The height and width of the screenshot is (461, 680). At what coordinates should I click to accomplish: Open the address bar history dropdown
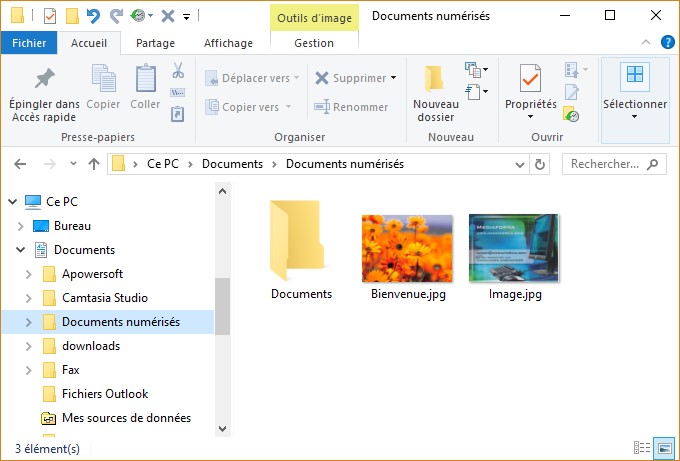click(x=520, y=164)
